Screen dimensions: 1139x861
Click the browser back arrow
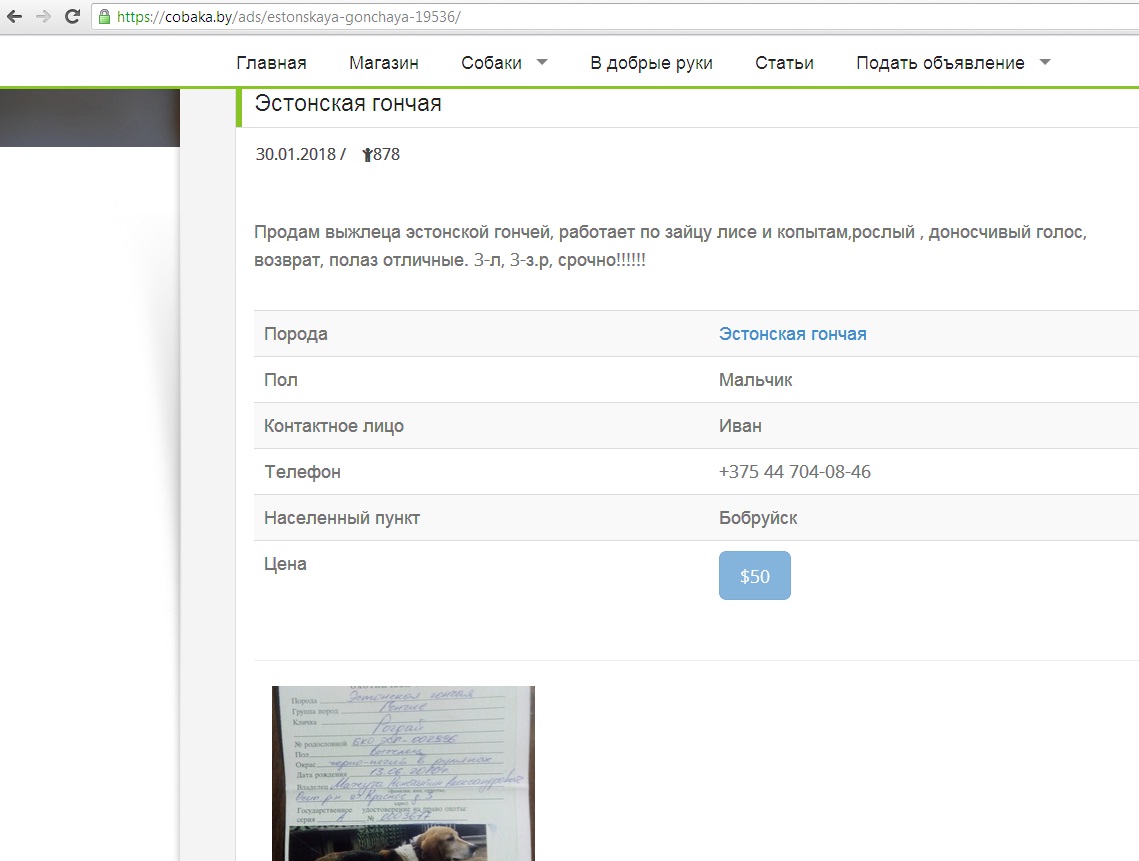click(14, 17)
